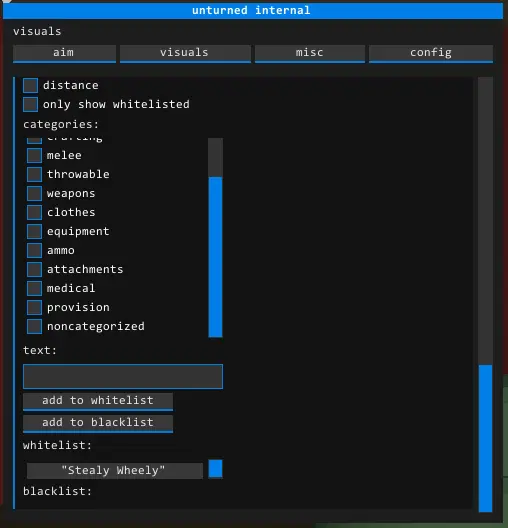Click the categories list scrollbar
Image resolution: width=508 pixels, height=528 pixels.
click(215, 257)
